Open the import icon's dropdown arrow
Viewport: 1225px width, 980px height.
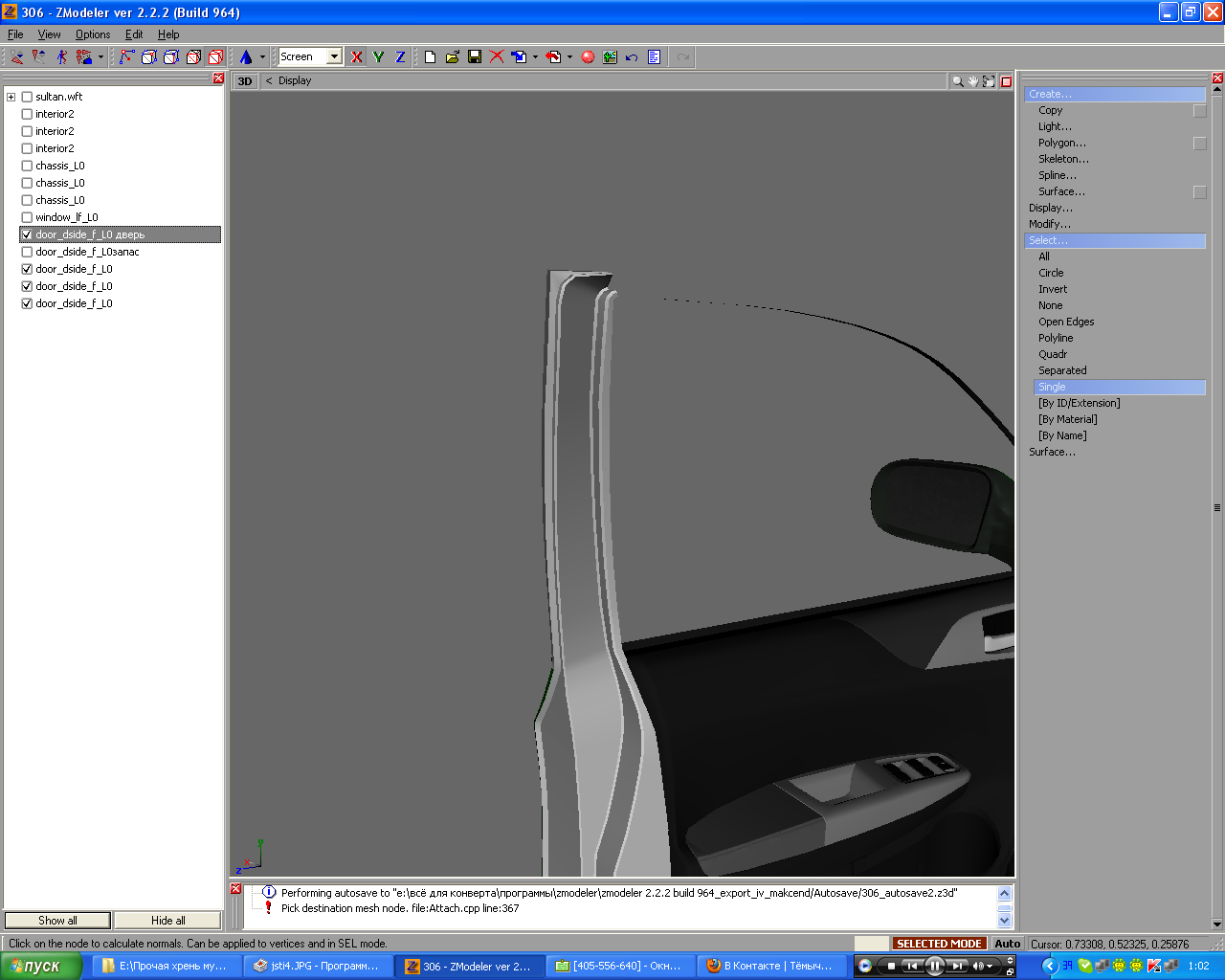click(535, 57)
